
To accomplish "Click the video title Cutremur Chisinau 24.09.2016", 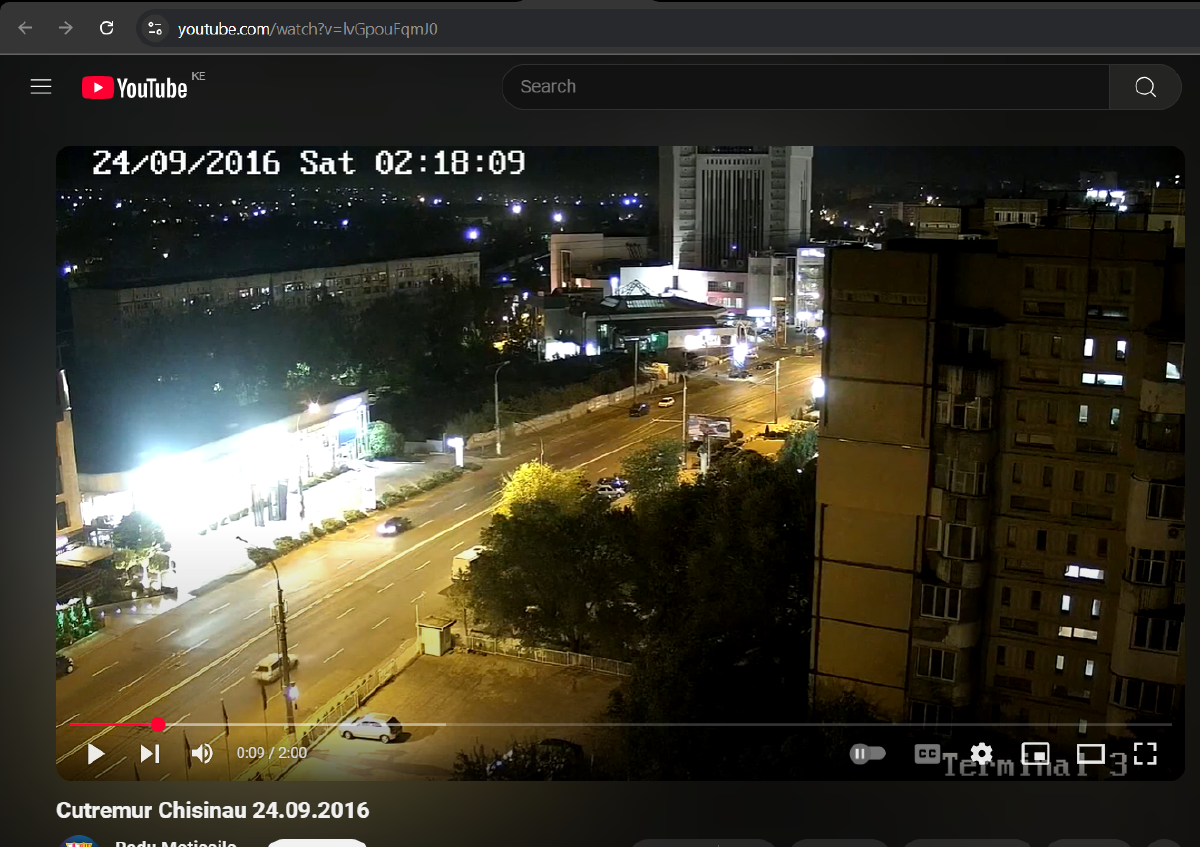I will 212,810.
